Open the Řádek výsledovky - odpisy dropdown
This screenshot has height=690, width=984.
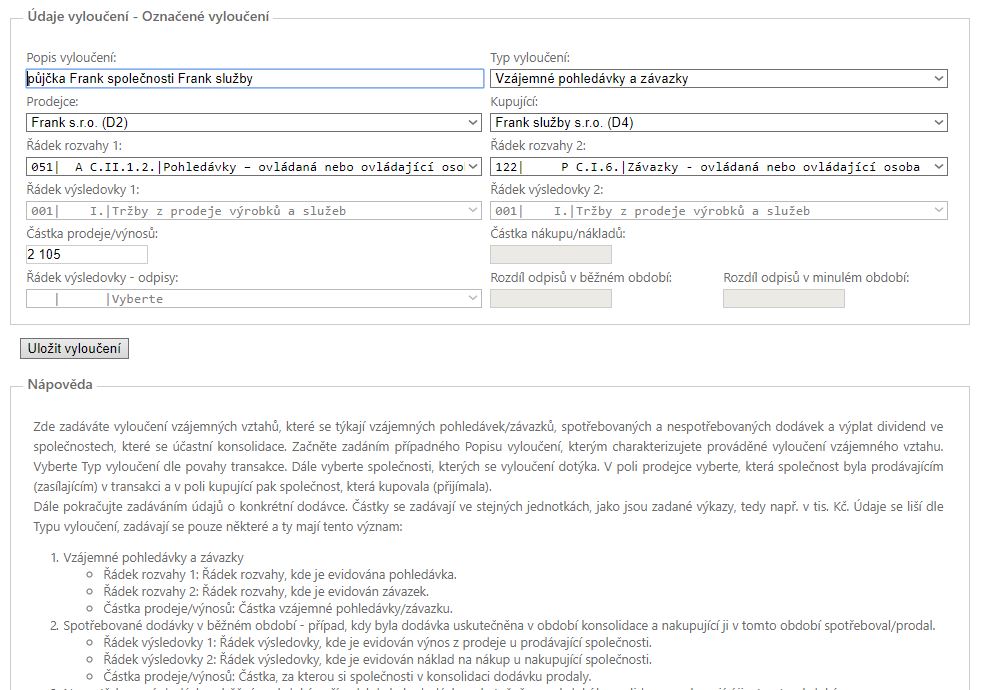click(x=254, y=299)
